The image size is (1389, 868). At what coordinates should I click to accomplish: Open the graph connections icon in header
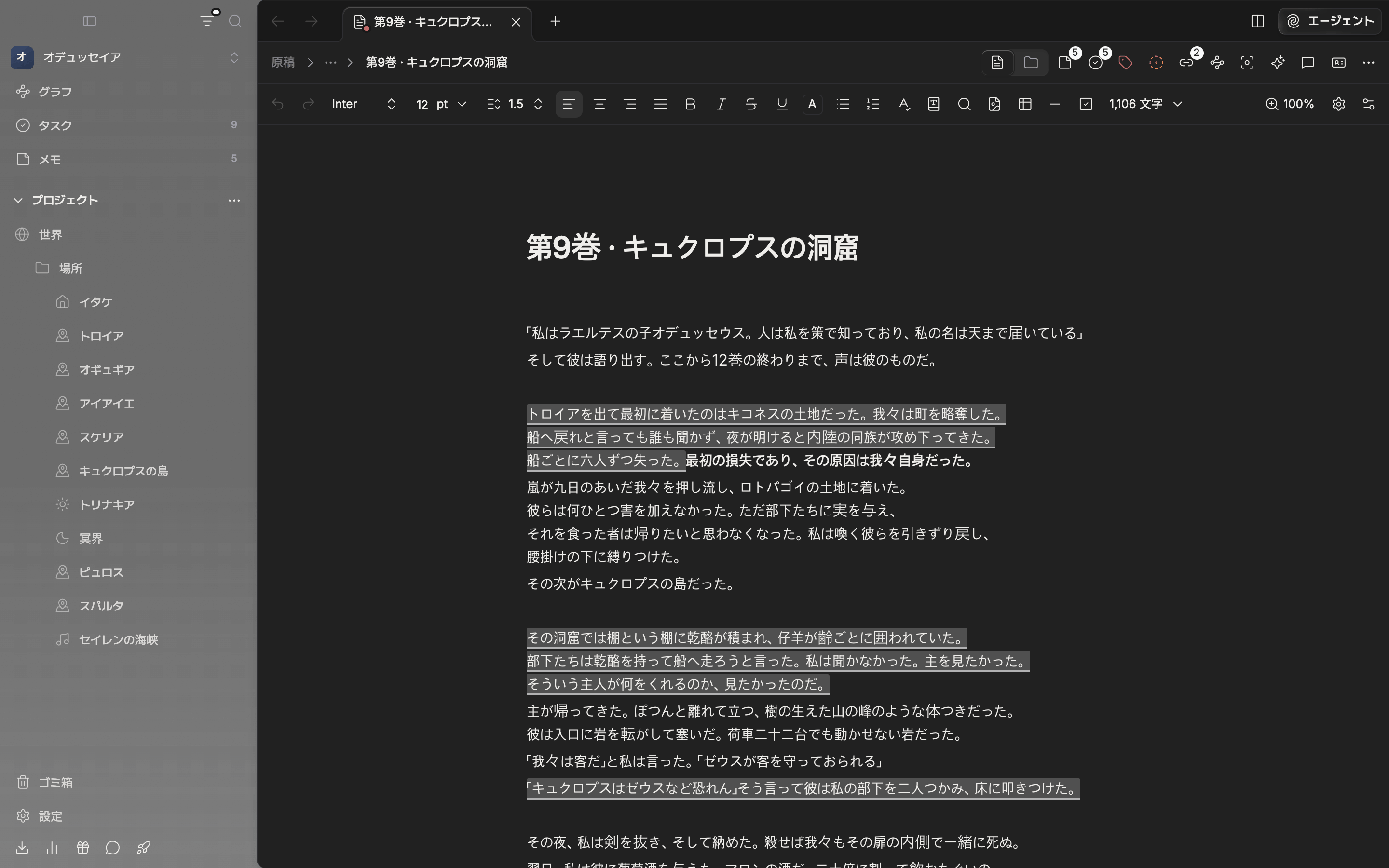[1217, 63]
